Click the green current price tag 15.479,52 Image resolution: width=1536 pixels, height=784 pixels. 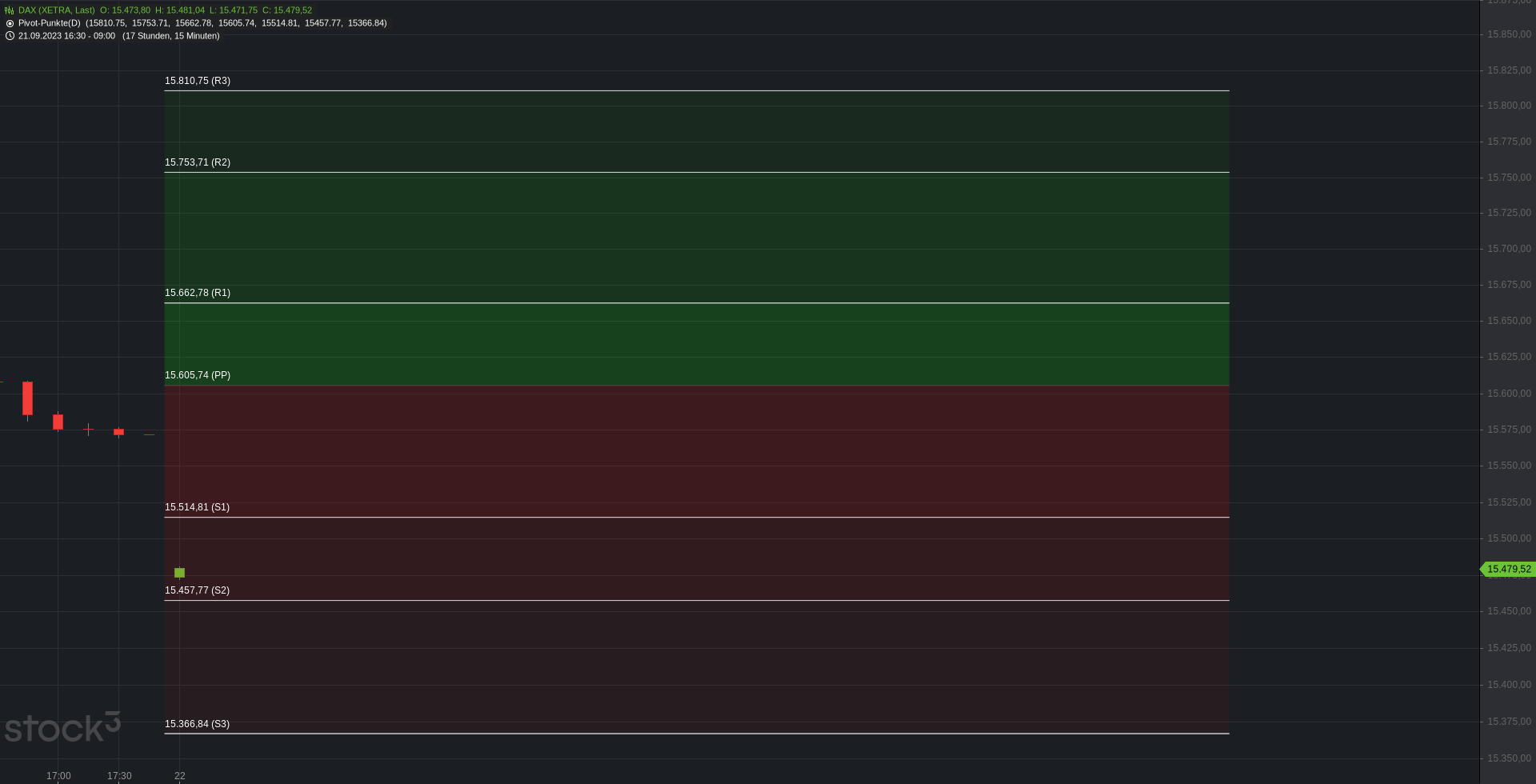click(x=1507, y=570)
